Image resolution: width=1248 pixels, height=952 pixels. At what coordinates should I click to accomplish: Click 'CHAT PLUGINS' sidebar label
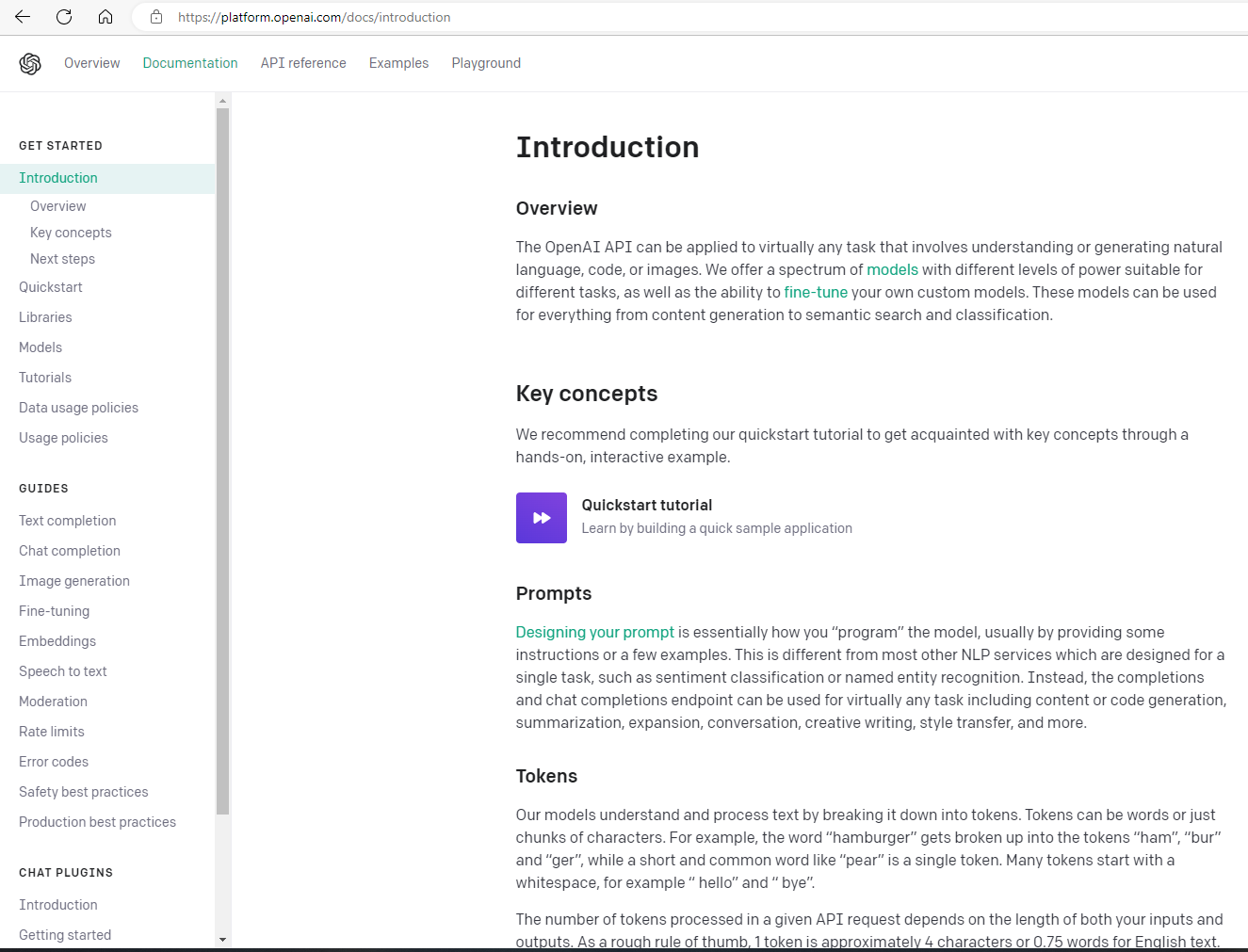pos(66,873)
